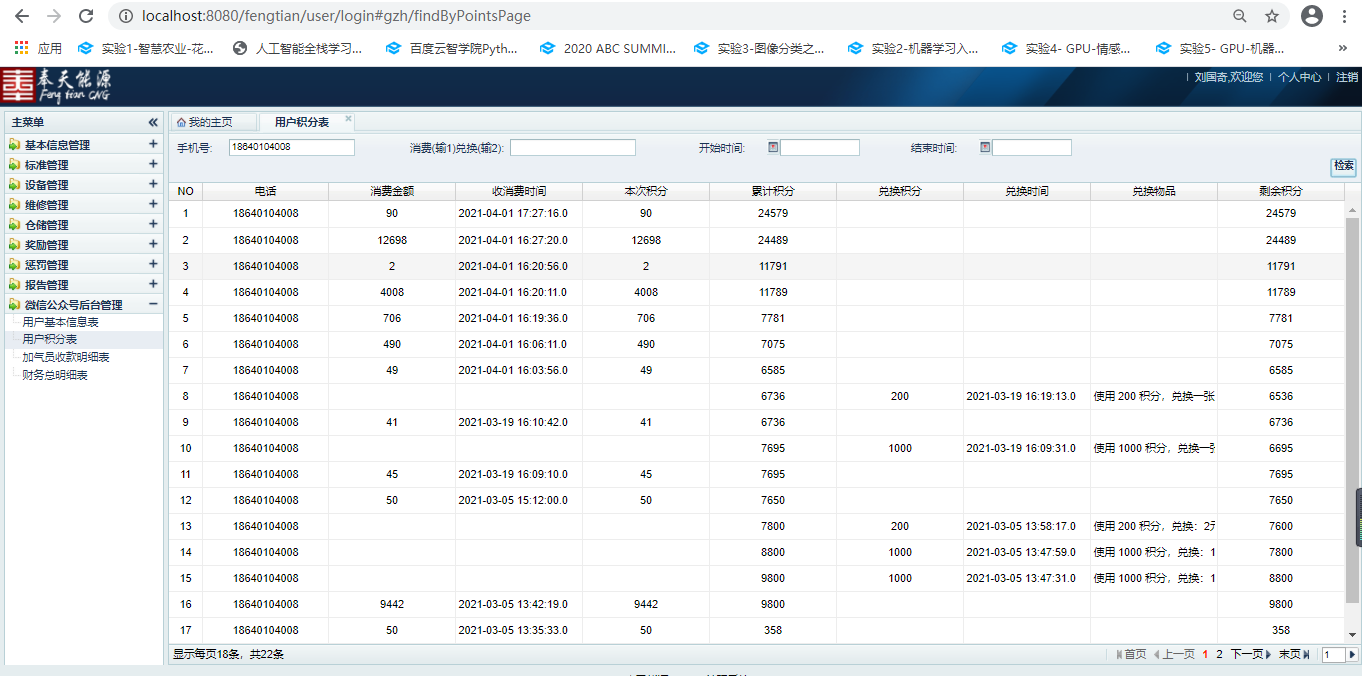The width and height of the screenshot is (1362, 676).
Task: Expand the 设备管理 menu section
Action: (153, 184)
